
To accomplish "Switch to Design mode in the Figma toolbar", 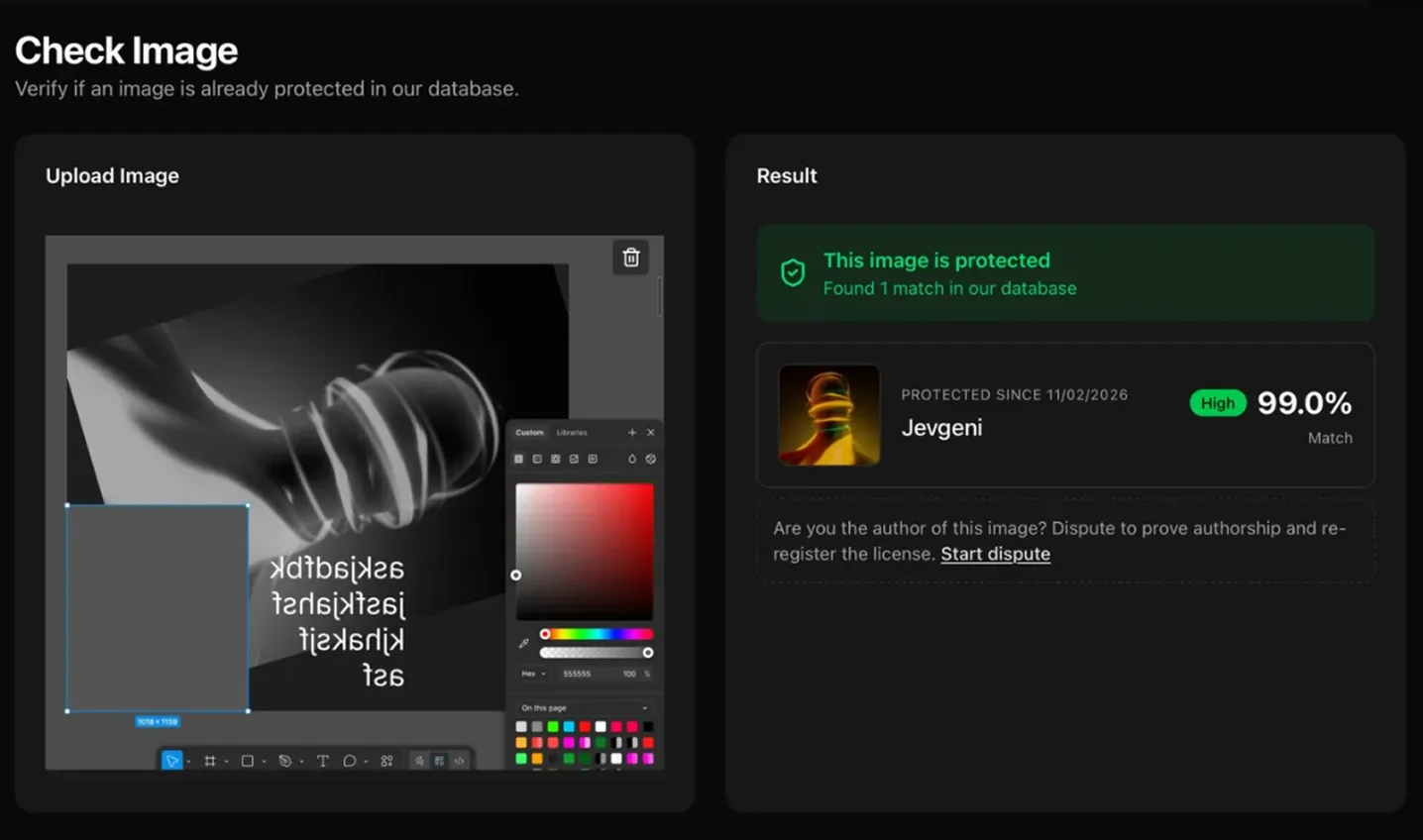I will pos(439,761).
